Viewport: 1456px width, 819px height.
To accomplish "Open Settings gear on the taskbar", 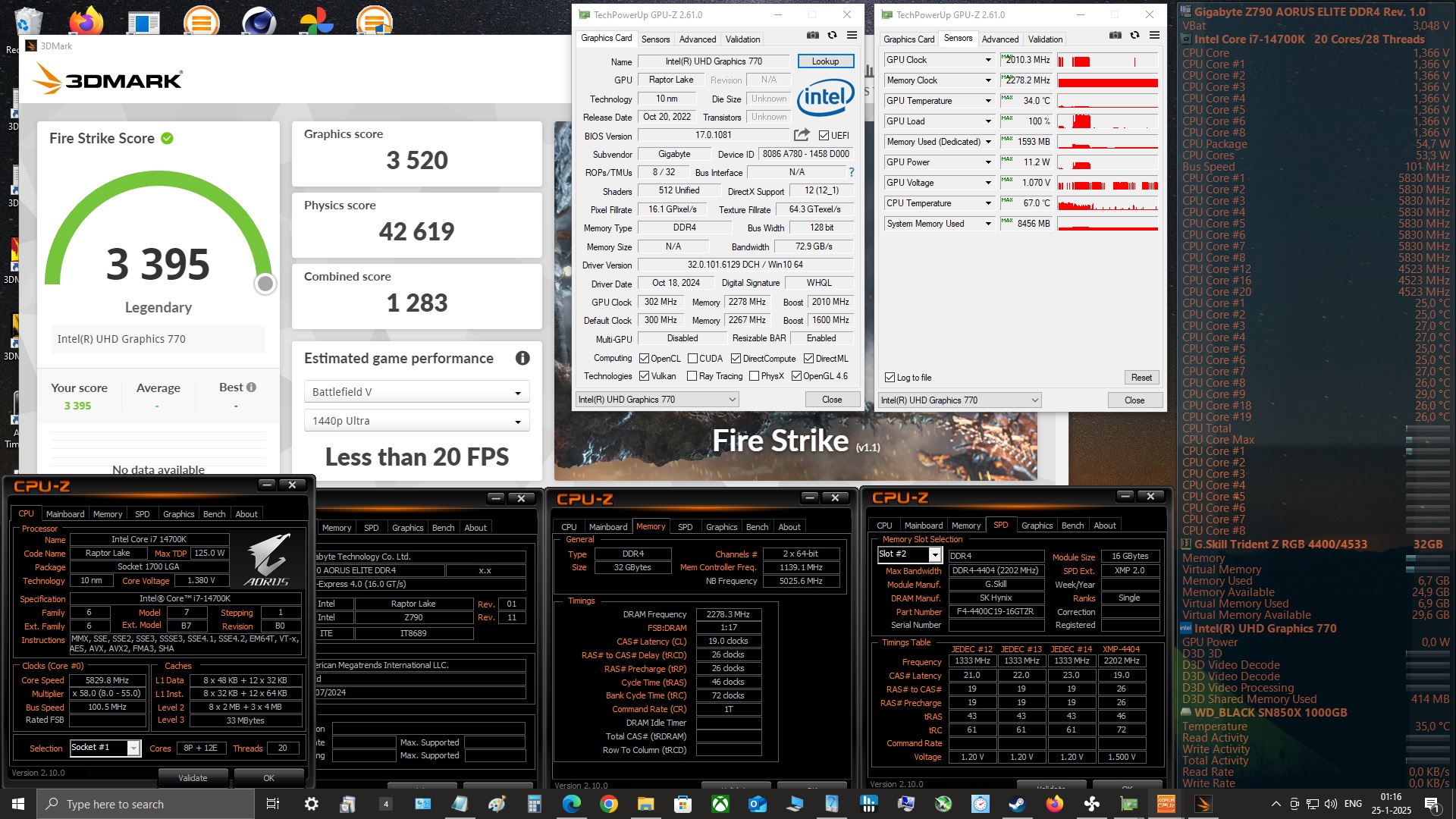I will point(311,804).
